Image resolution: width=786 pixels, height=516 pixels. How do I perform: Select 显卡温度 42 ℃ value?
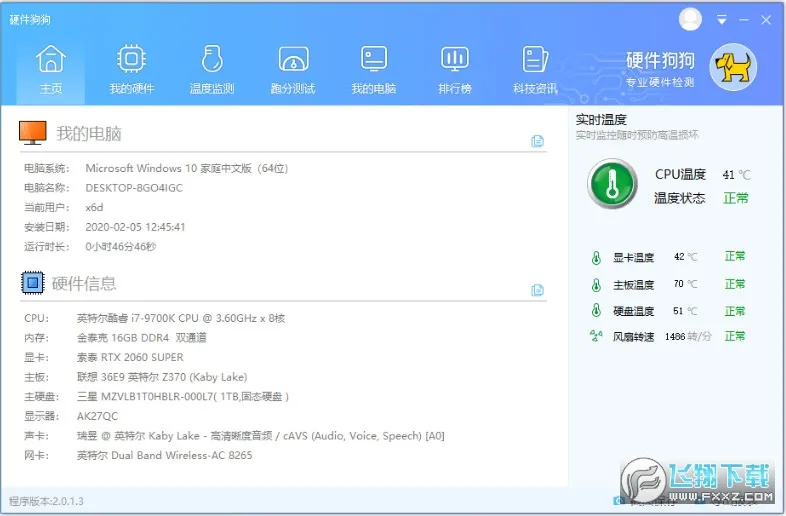[x=685, y=257]
